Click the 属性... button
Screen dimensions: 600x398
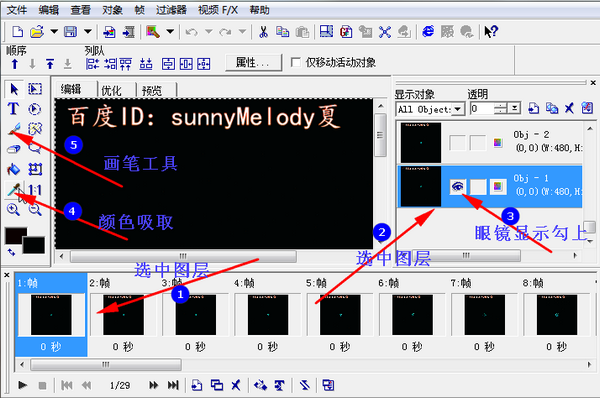click(253, 62)
